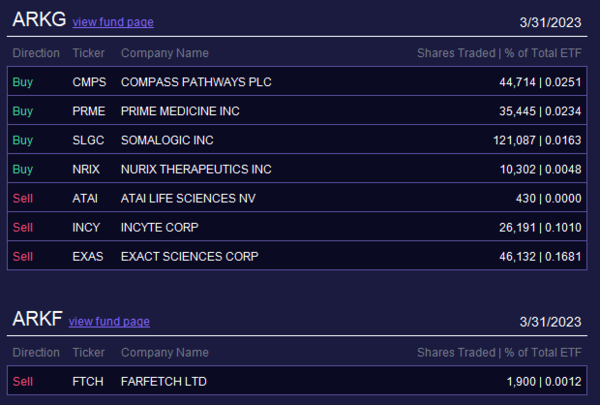The height and width of the screenshot is (405, 600).
Task: Open the ARKG view fund page link
Action: [113, 22]
